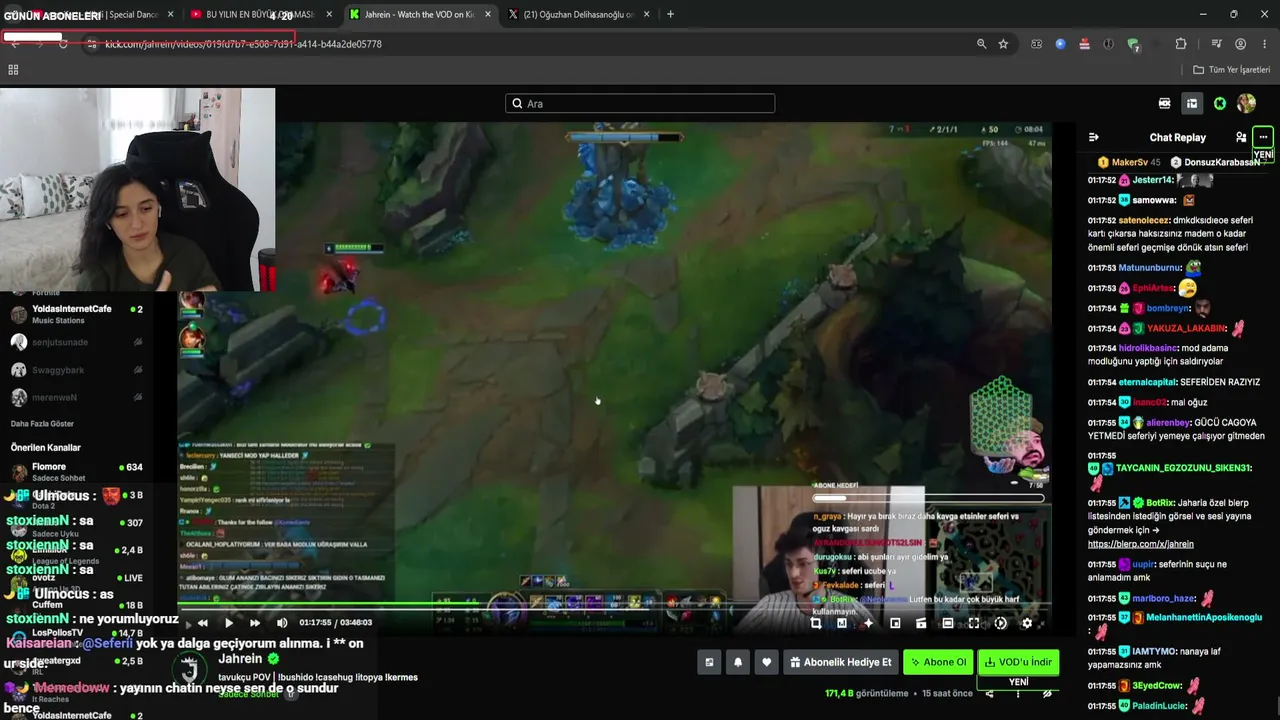Seek on the VOD progress bar
This screenshot has width=1280, height=720.
(x=614, y=604)
